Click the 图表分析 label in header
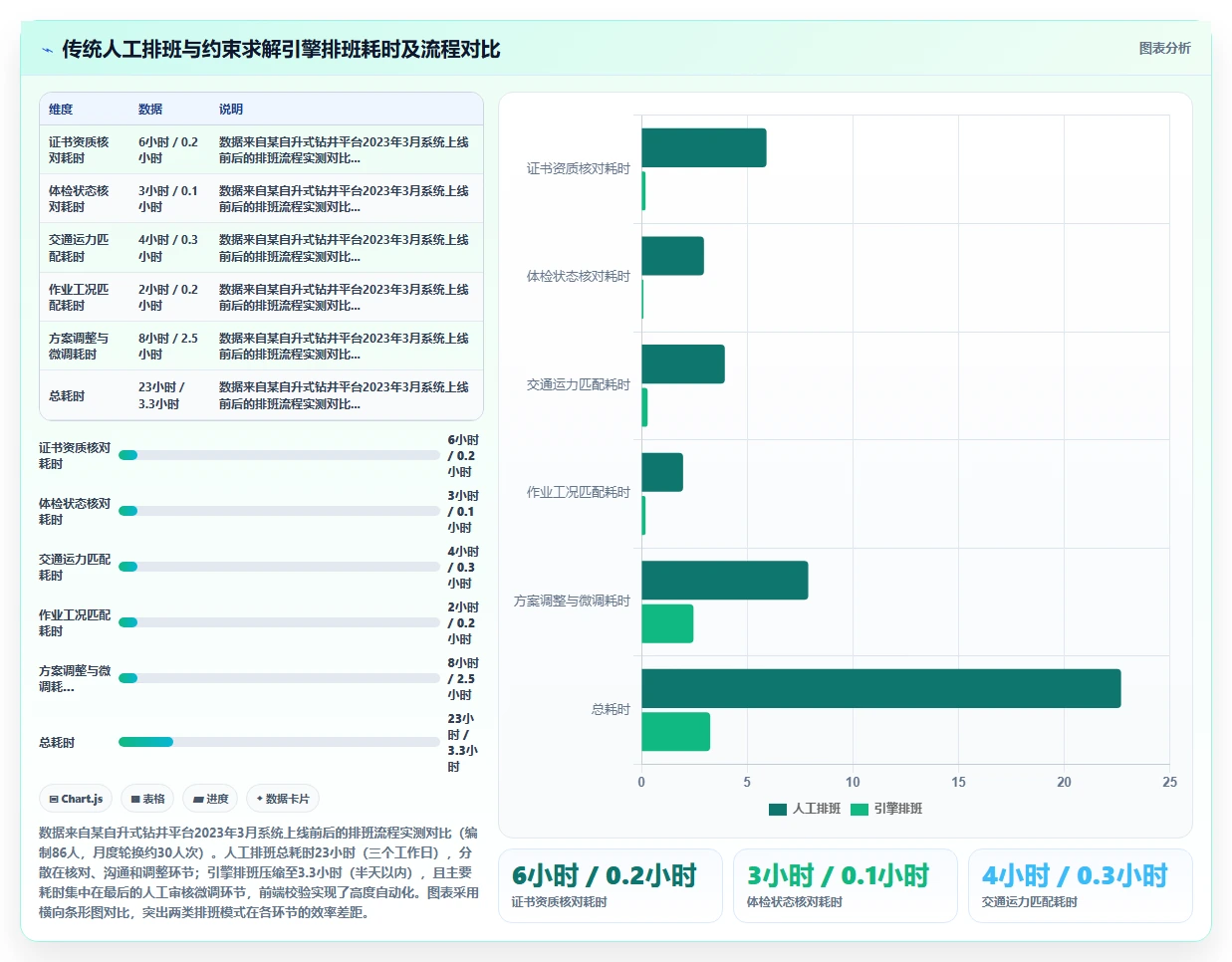The width and height of the screenshot is (1232, 962). coord(1164,48)
